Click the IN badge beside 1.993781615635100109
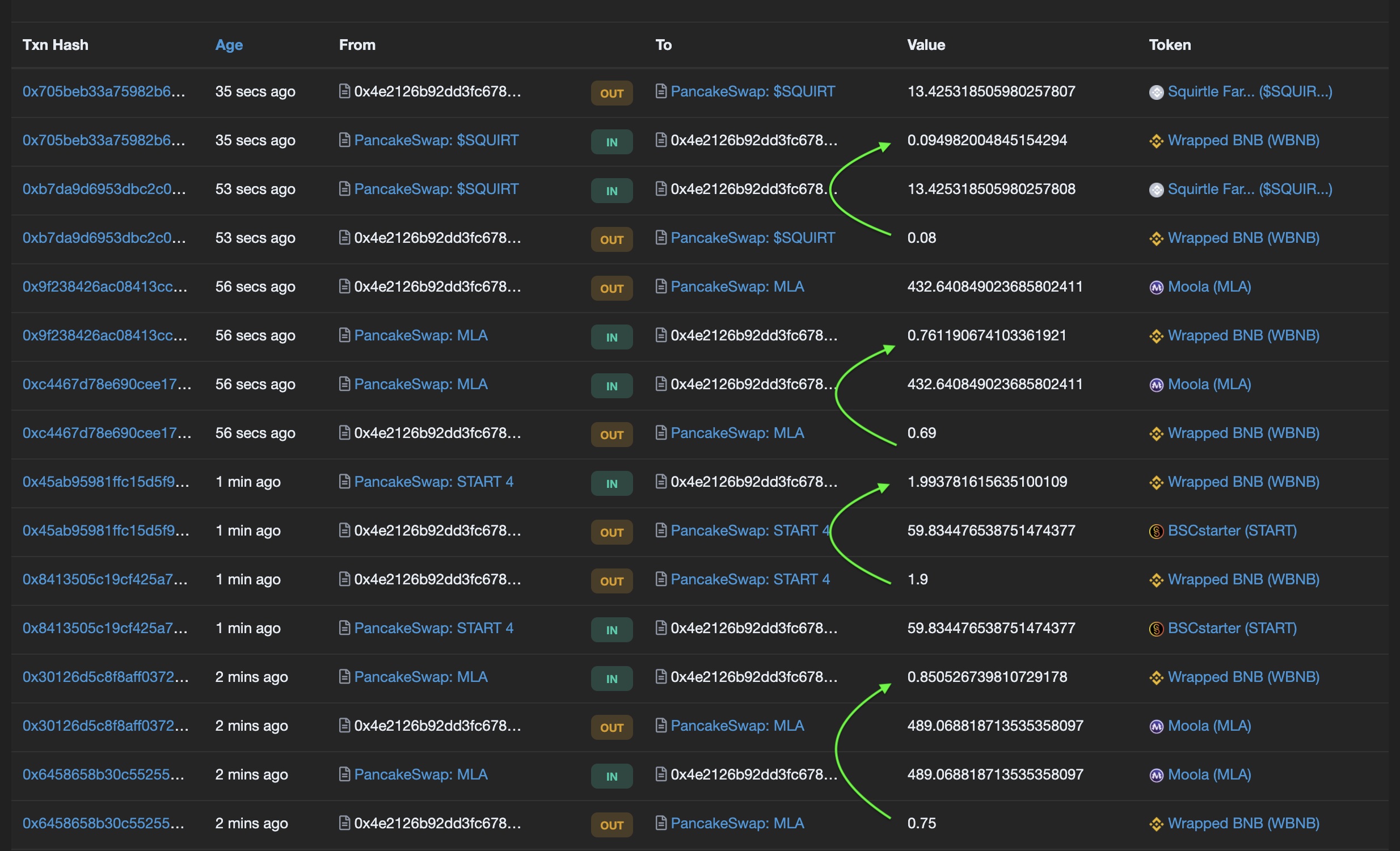The height and width of the screenshot is (851, 1400). tap(612, 483)
